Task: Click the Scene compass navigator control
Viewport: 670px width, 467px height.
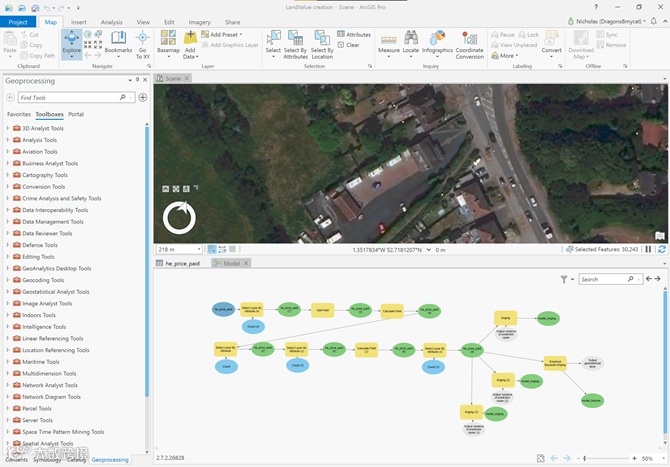Action: (x=179, y=215)
